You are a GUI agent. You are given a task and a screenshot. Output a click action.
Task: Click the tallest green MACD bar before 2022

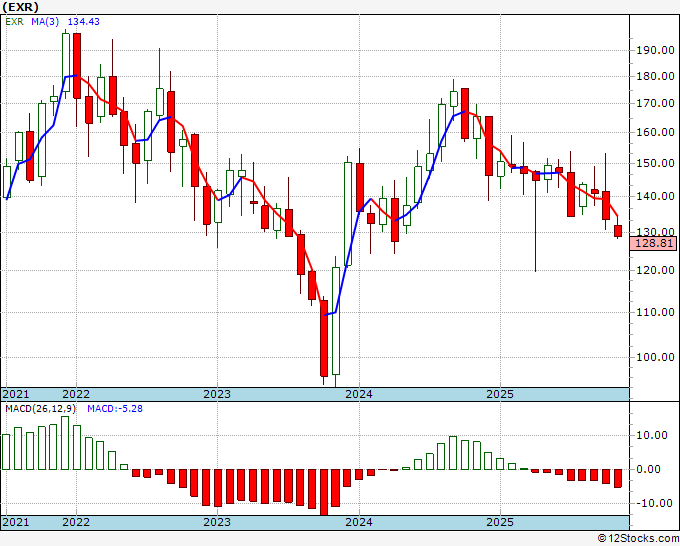(x=65, y=443)
